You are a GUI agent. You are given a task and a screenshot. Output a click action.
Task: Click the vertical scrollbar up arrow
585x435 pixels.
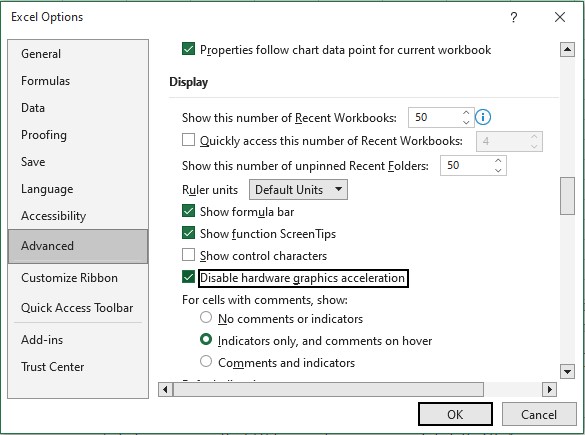tap(567, 50)
